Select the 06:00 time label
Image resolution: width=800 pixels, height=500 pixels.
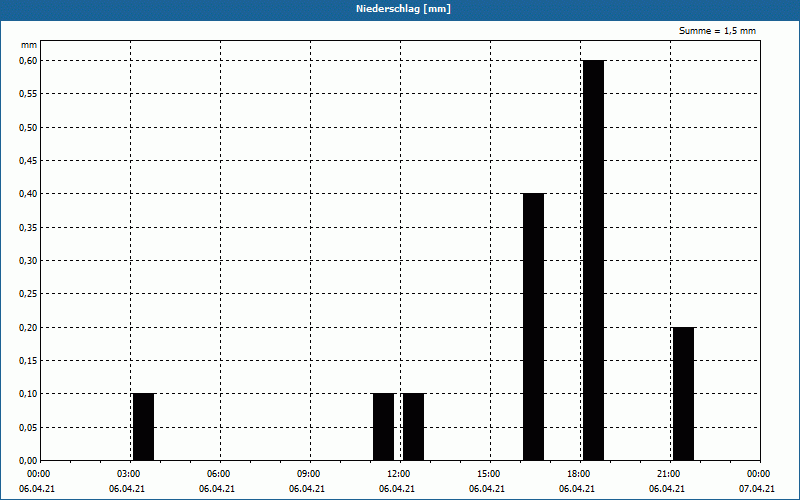[219, 474]
